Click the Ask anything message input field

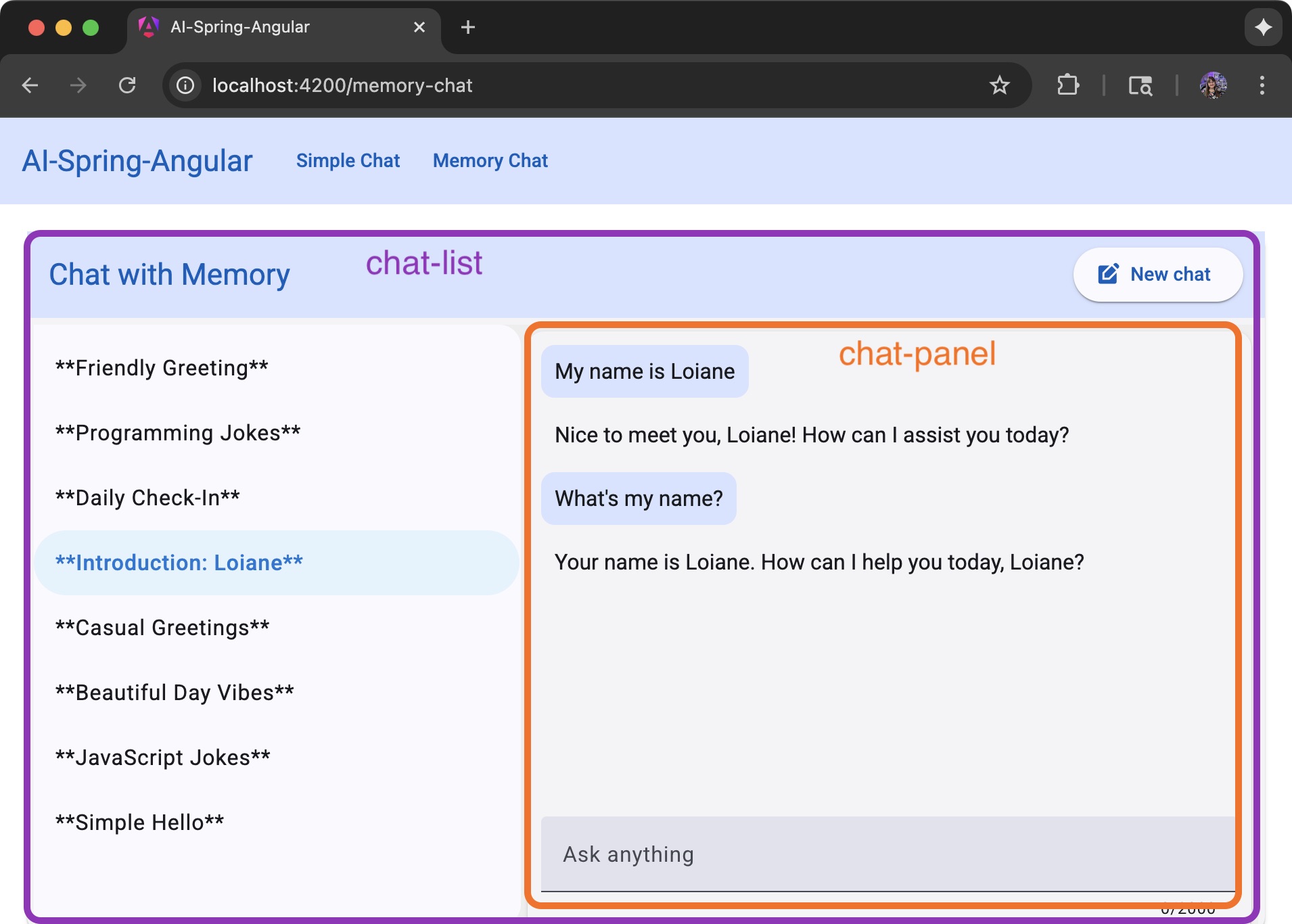pyautogui.click(x=886, y=854)
